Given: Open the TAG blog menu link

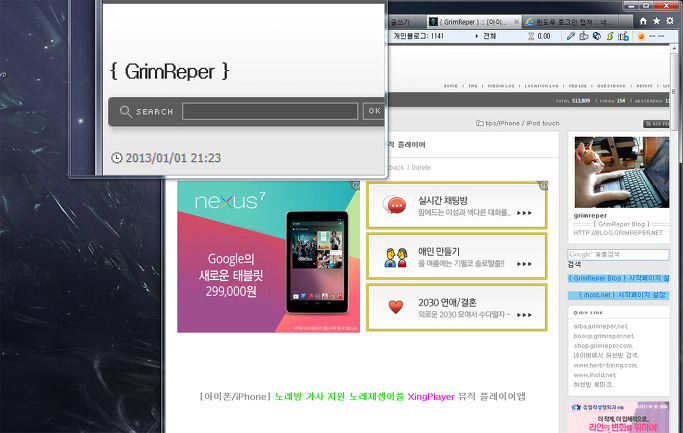Looking at the screenshot, I should [x=473, y=86].
